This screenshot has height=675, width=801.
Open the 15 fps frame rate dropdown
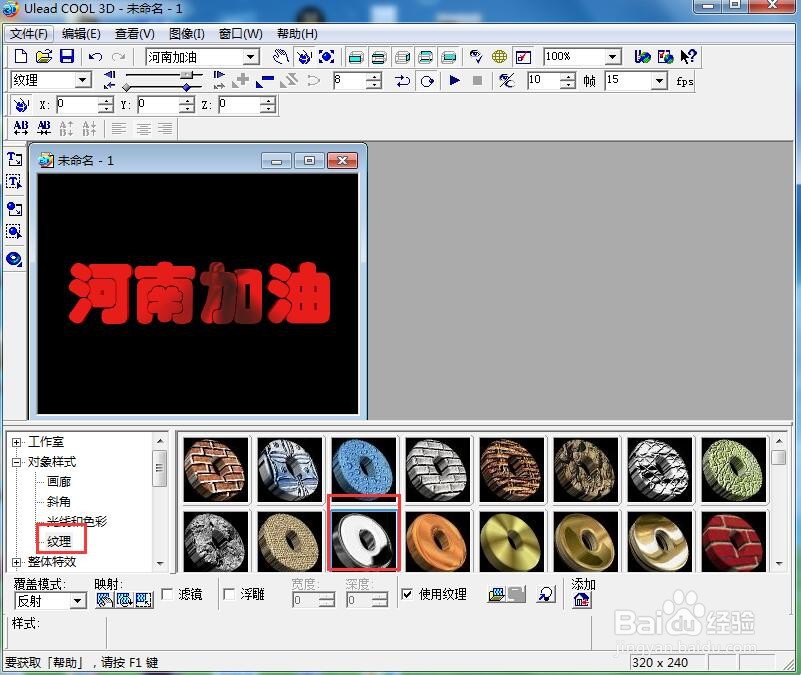(x=659, y=81)
